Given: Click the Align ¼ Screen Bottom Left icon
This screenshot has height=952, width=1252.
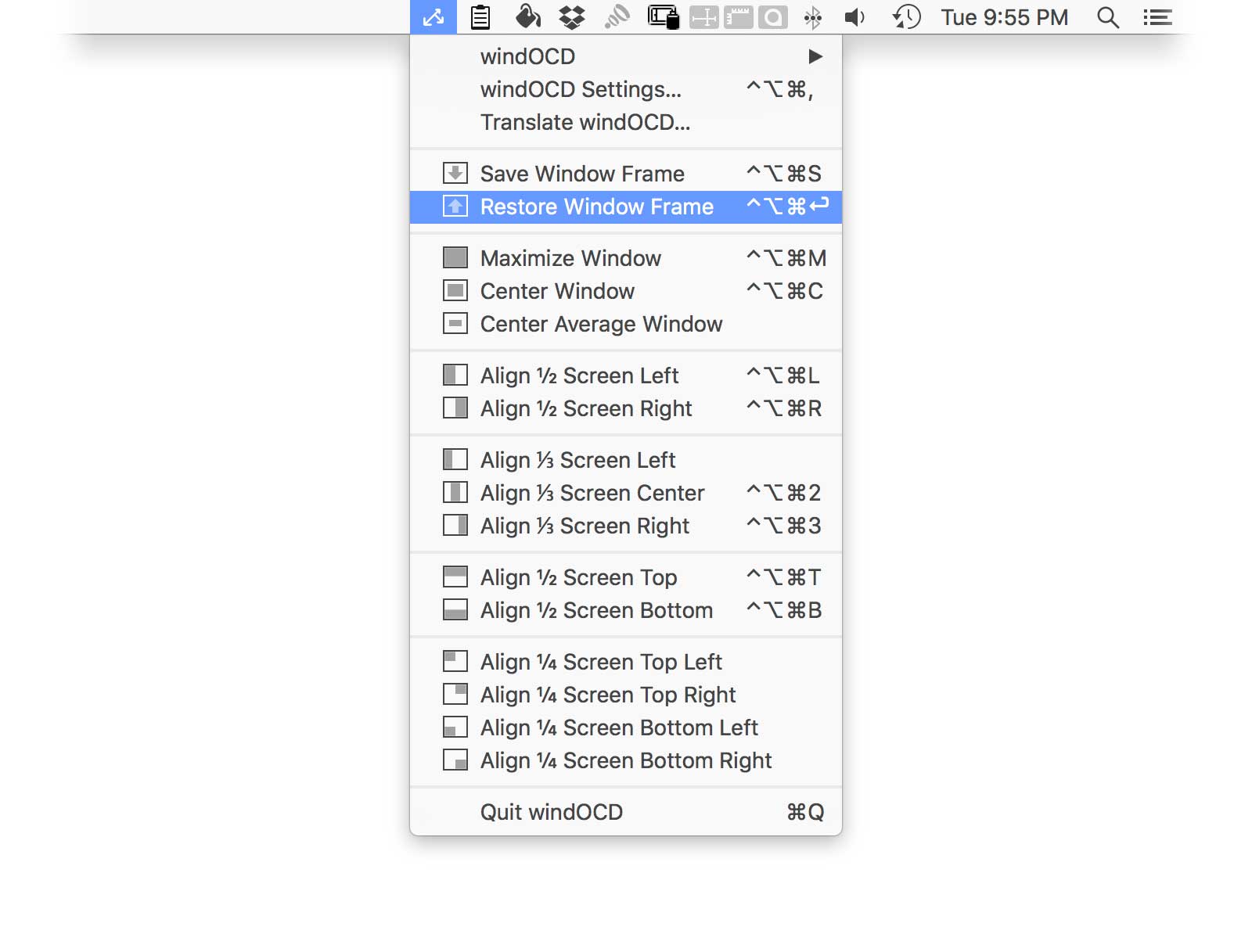Looking at the screenshot, I should point(455,727).
